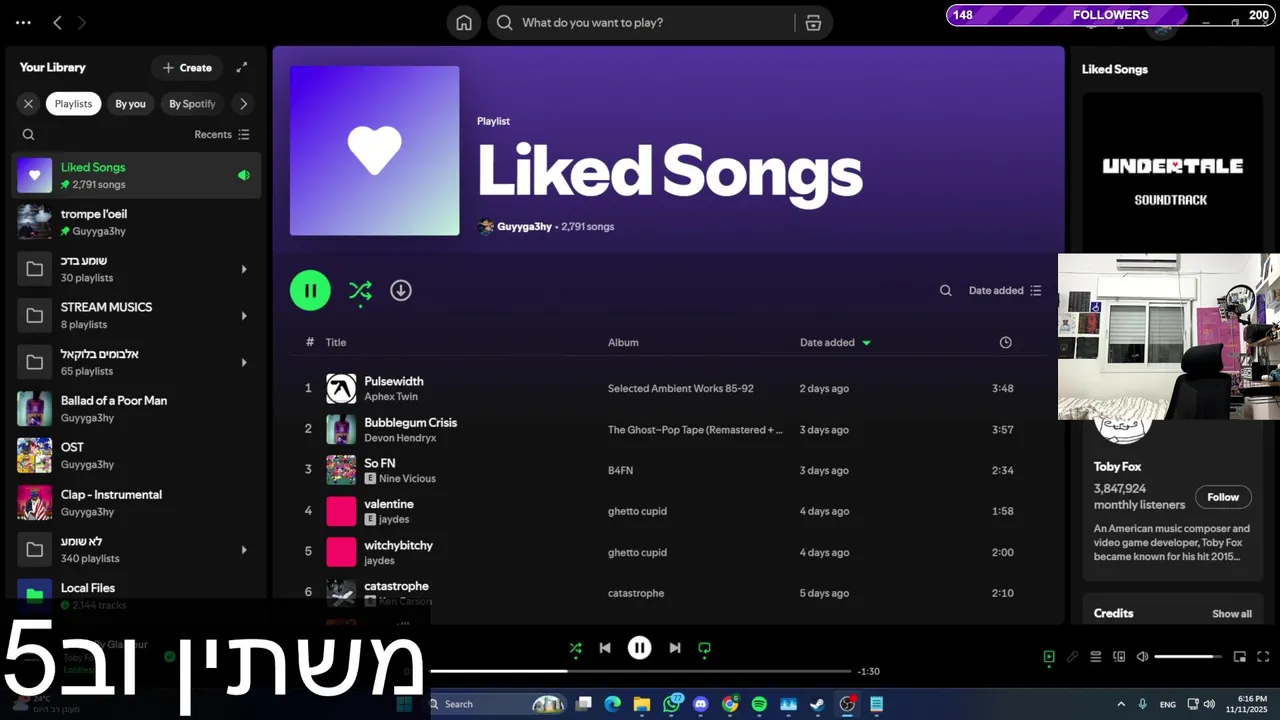
Task: Open Steam from the taskbar
Action: tap(817, 704)
